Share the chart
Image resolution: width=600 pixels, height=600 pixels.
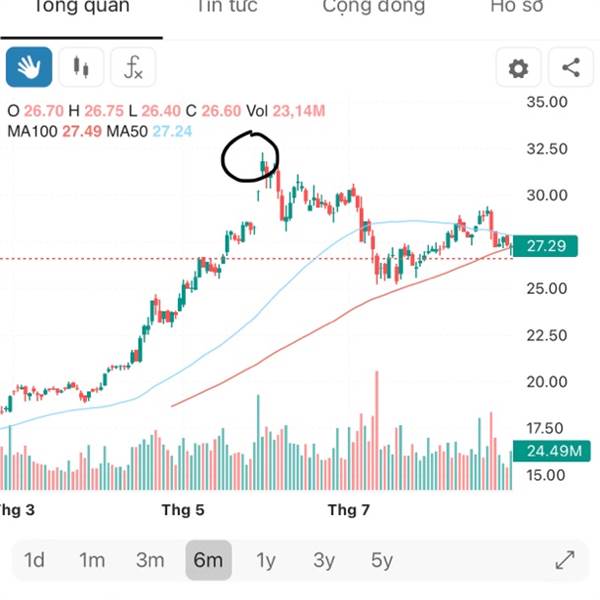coord(571,68)
